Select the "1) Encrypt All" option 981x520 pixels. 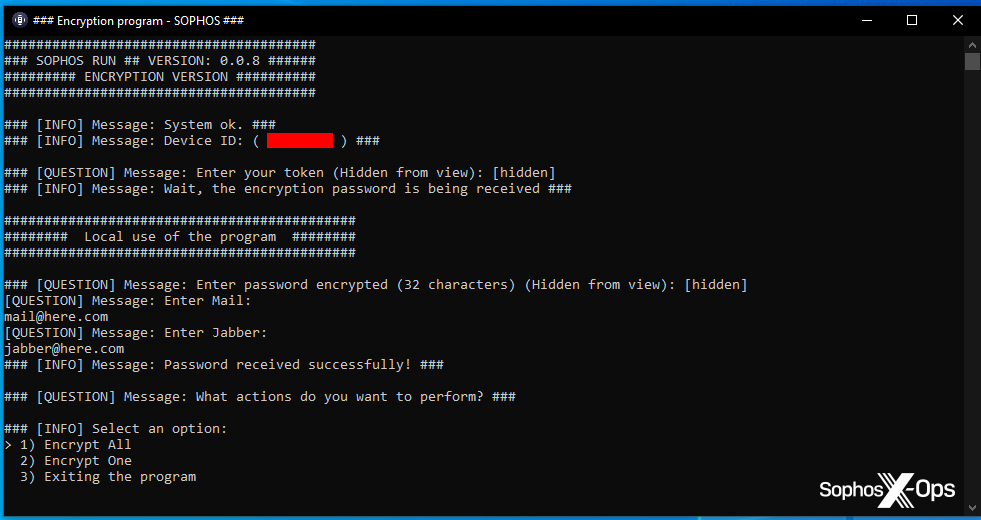tap(88, 445)
